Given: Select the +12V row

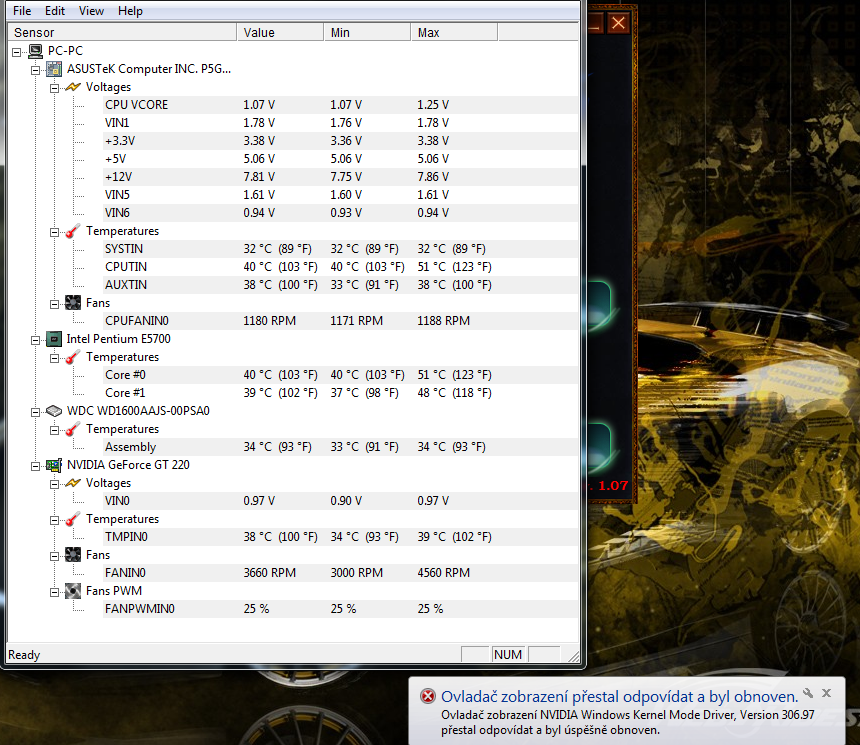Looking at the screenshot, I should (340, 177).
